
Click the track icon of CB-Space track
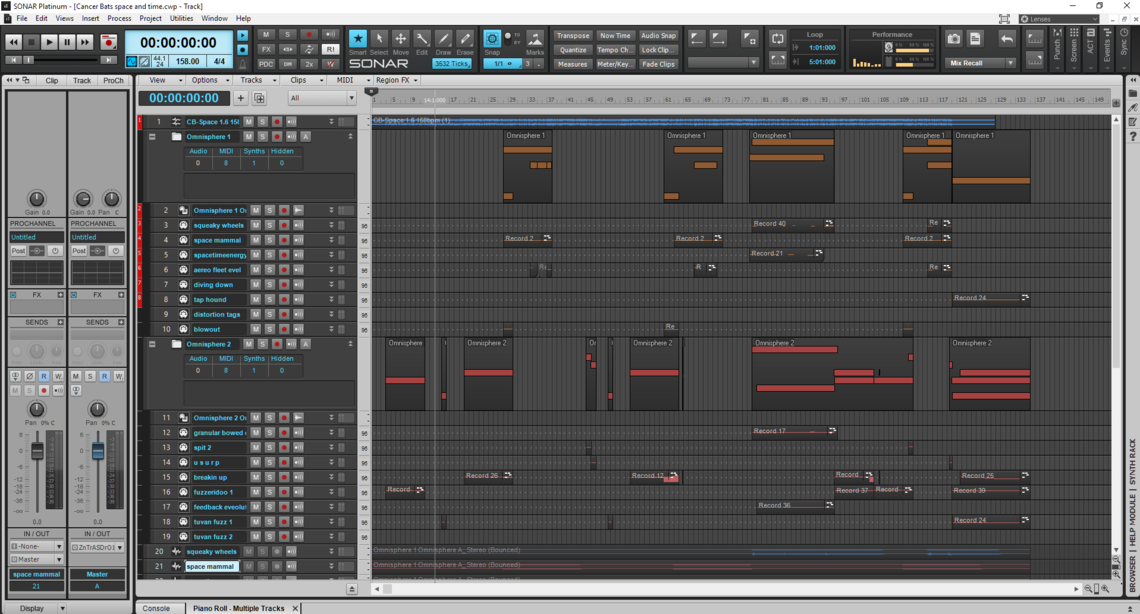(176, 121)
